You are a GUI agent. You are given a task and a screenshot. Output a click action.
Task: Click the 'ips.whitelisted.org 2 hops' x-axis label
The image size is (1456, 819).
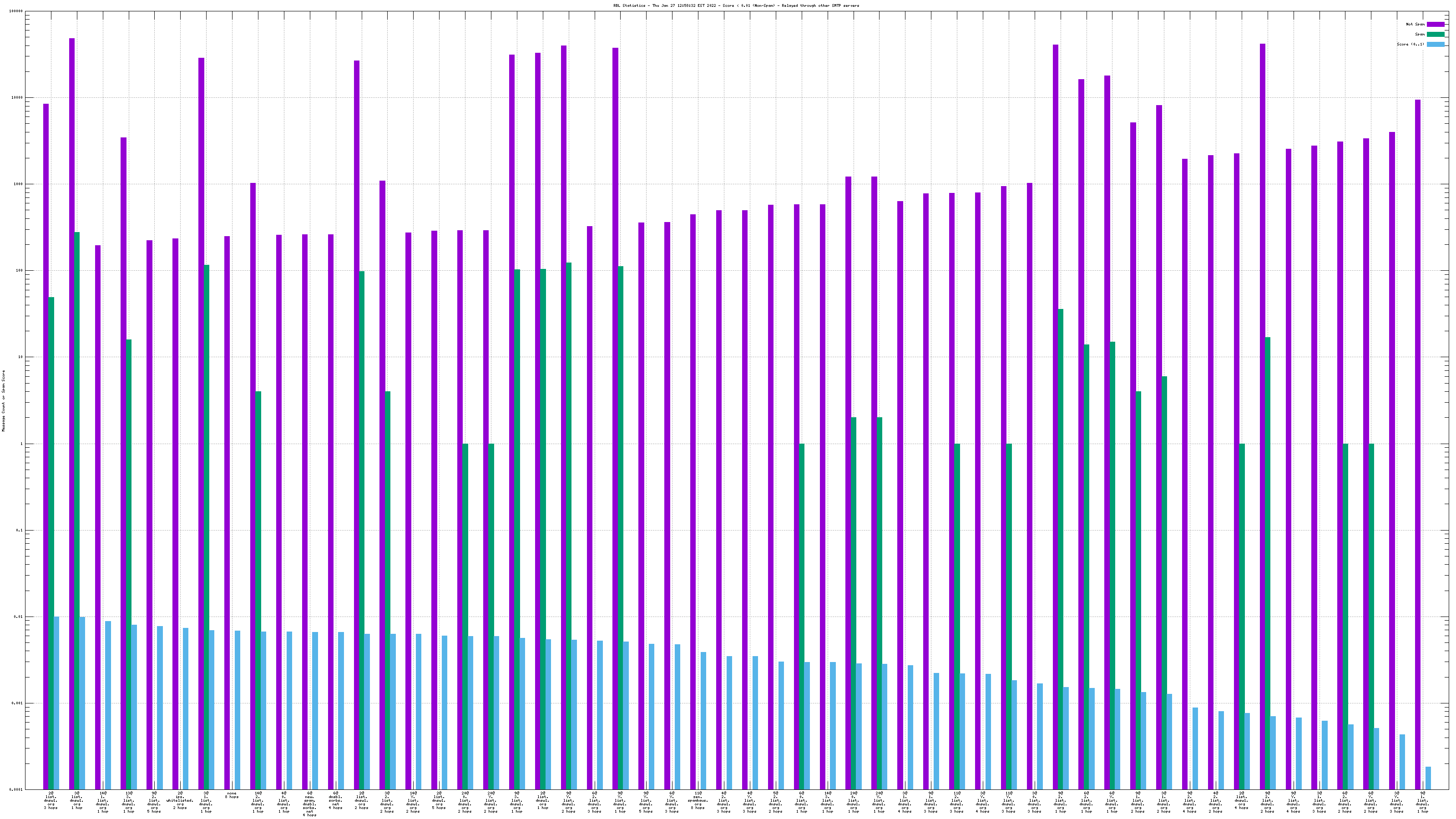click(180, 800)
